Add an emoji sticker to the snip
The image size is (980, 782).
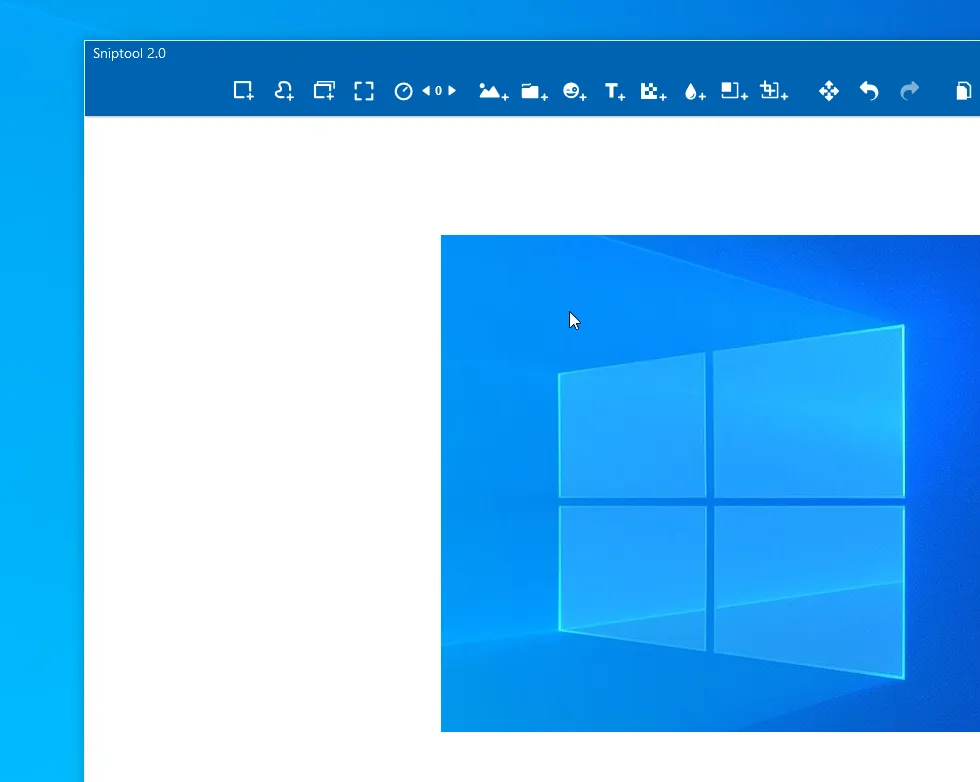(573, 90)
